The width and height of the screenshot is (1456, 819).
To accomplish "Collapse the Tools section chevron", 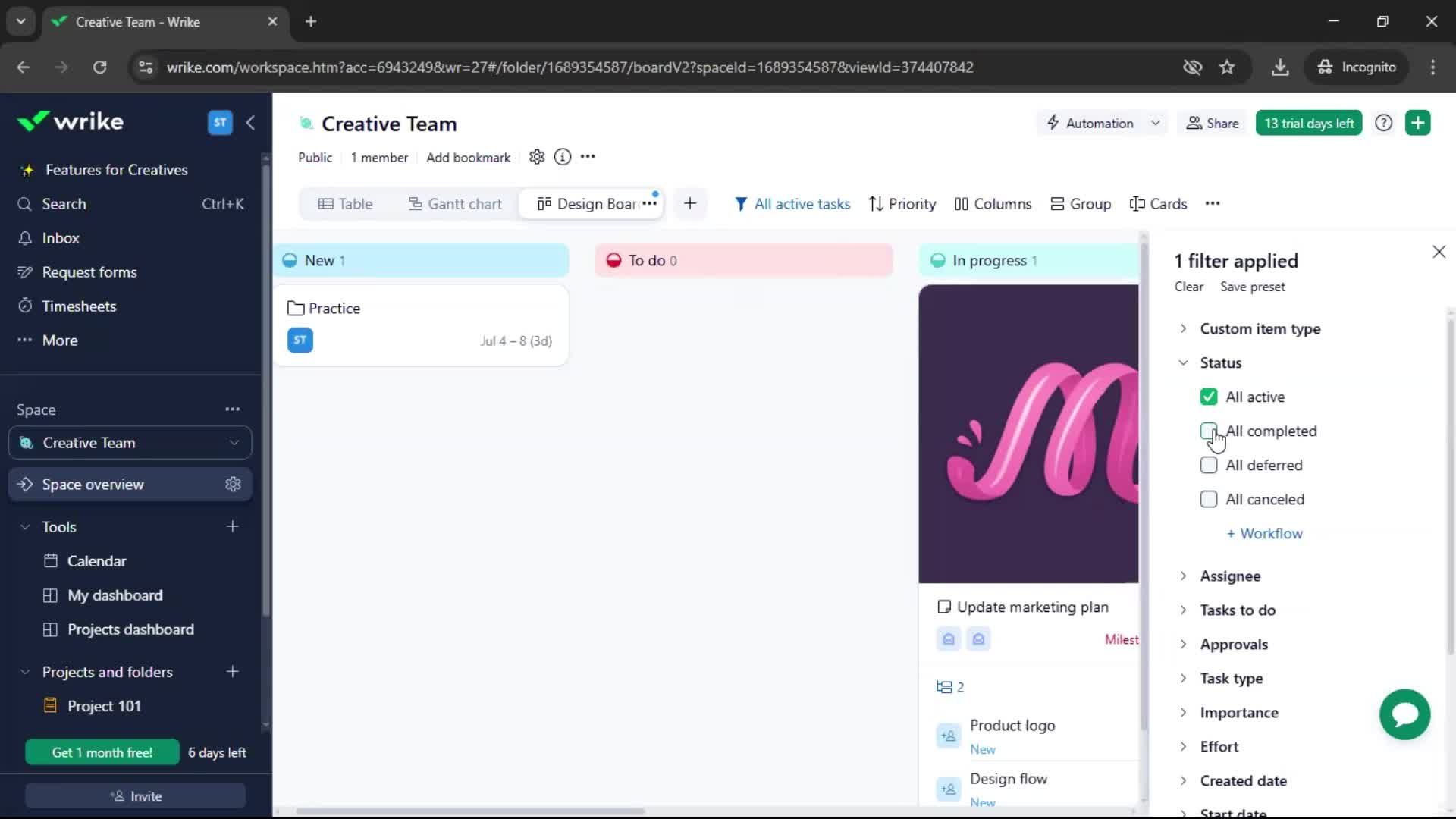I will click(25, 526).
